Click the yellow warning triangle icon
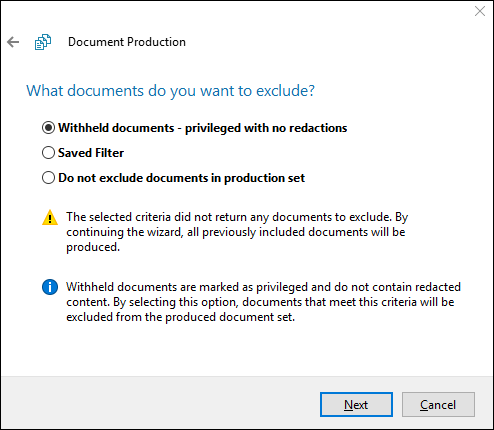 pos(50,217)
